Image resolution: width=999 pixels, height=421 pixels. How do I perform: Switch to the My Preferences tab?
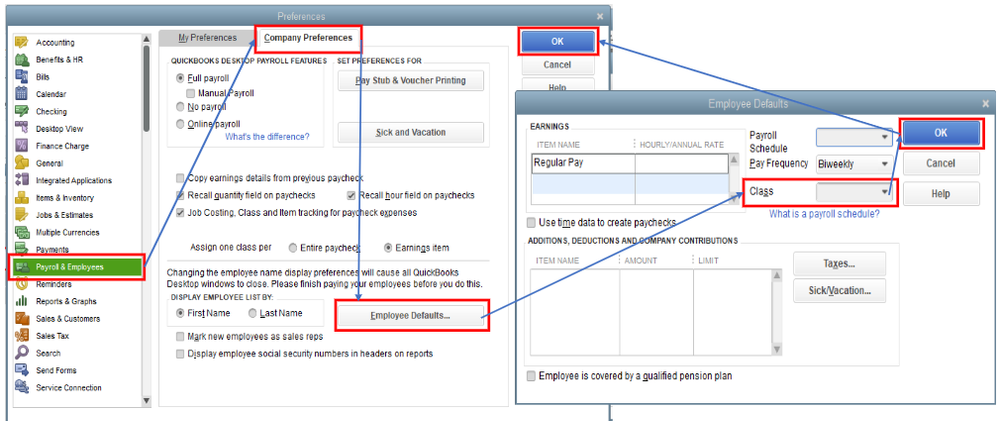click(x=206, y=38)
